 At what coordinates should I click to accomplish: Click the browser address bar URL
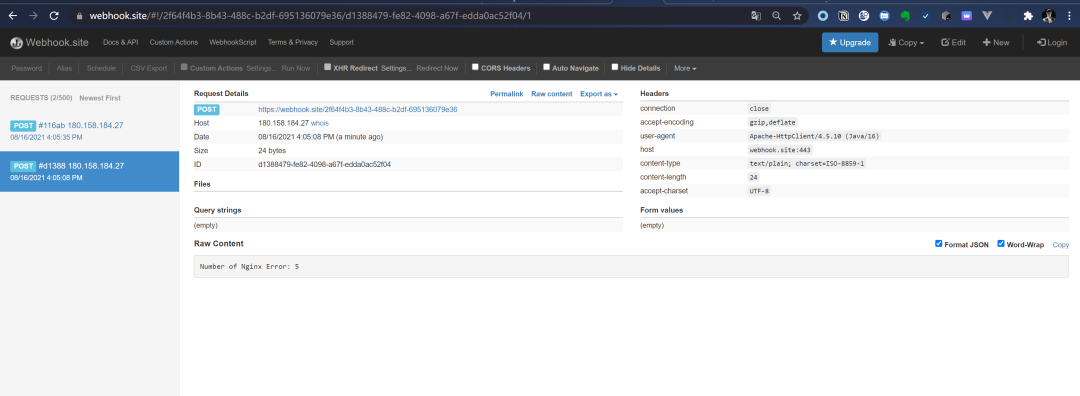coord(310,15)
